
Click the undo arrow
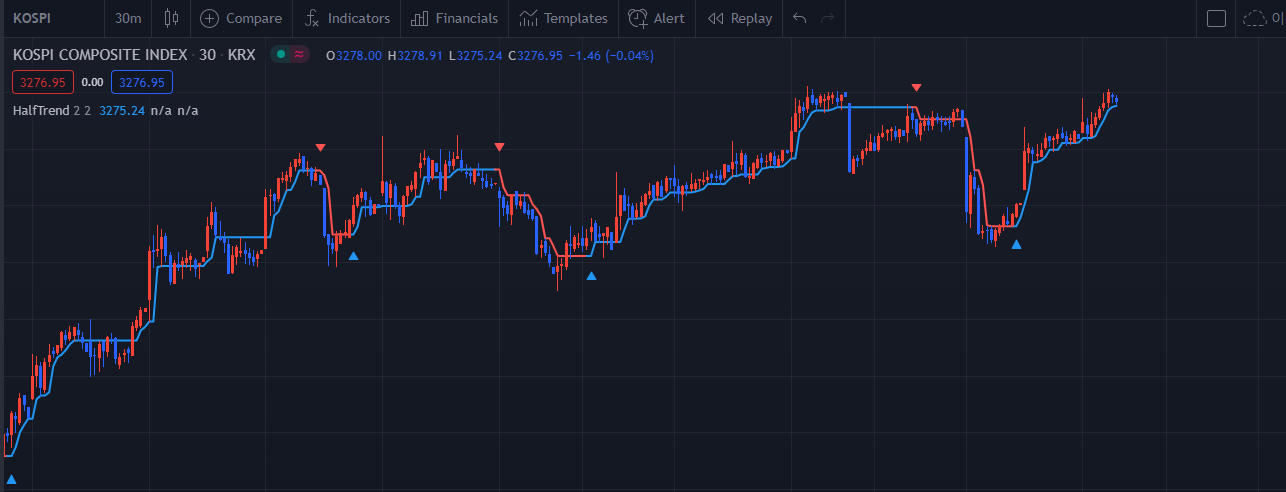(798, 18)
